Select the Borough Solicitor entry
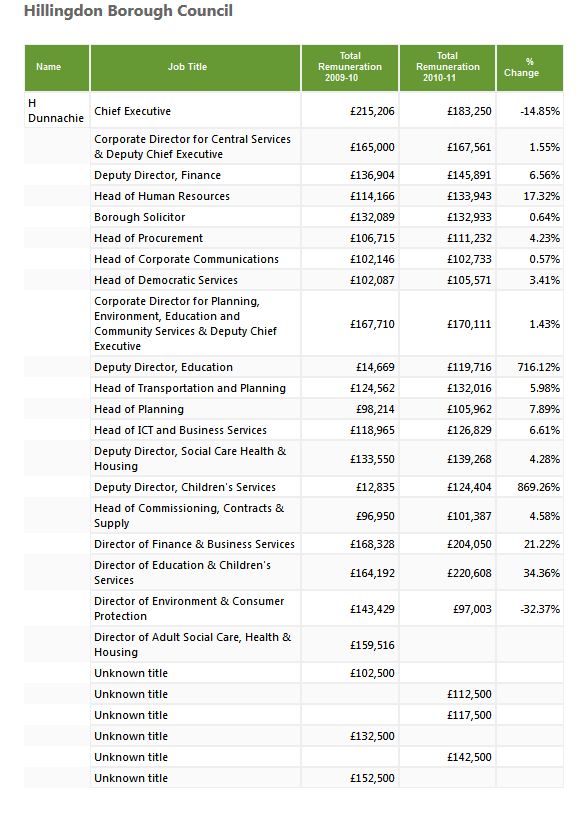 click(x=139, y=217)
